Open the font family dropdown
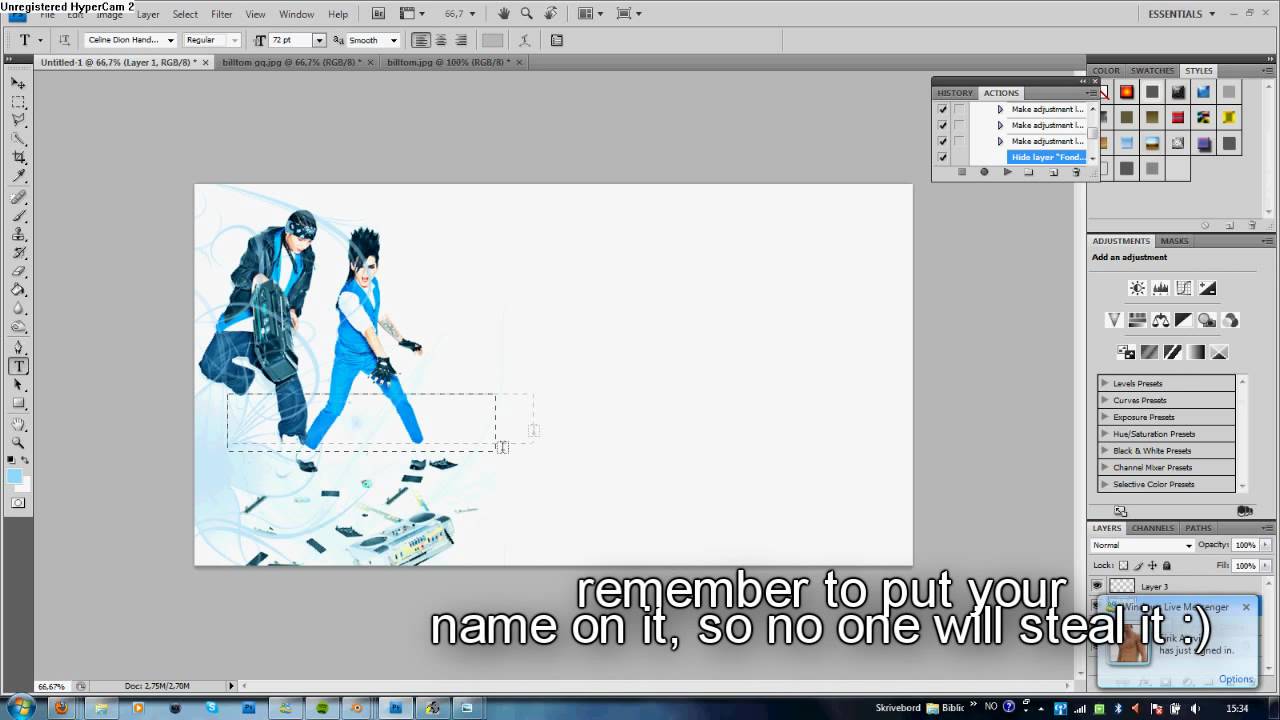The height and width of the screenshot is (720, 1280). tap(171, 41)
